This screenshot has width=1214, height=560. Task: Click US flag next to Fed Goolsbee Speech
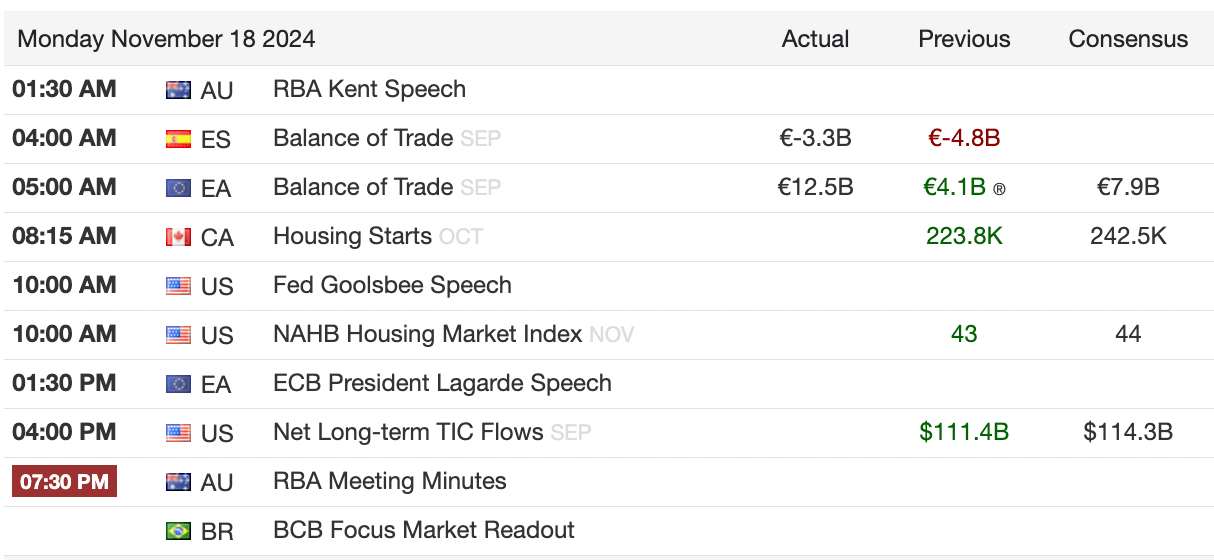178,286
